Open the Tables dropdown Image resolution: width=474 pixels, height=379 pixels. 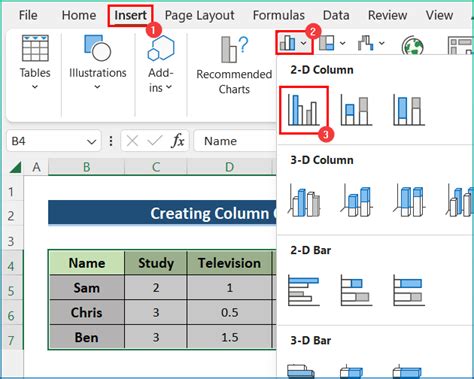tap(35, 63)
